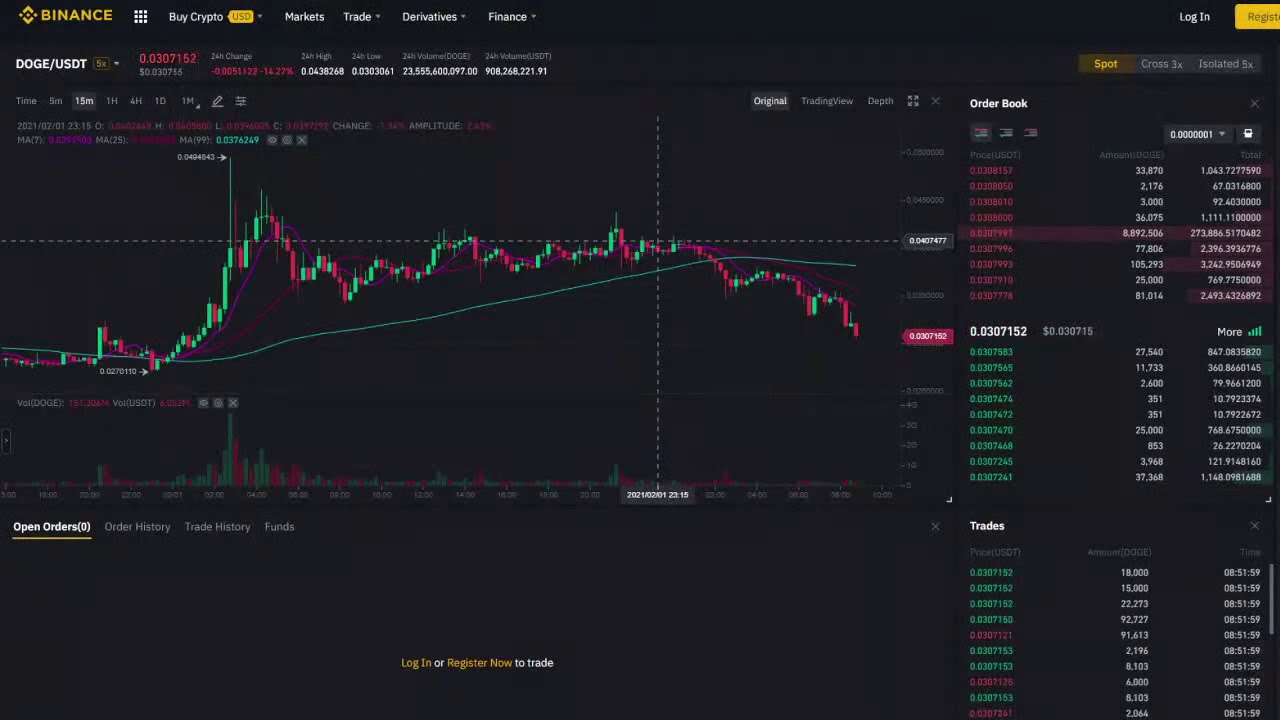Viewport: 1280px width, 720px height.
Task: Click the 0.0407477 crosshair price label
Action: (x=927, y=241)
